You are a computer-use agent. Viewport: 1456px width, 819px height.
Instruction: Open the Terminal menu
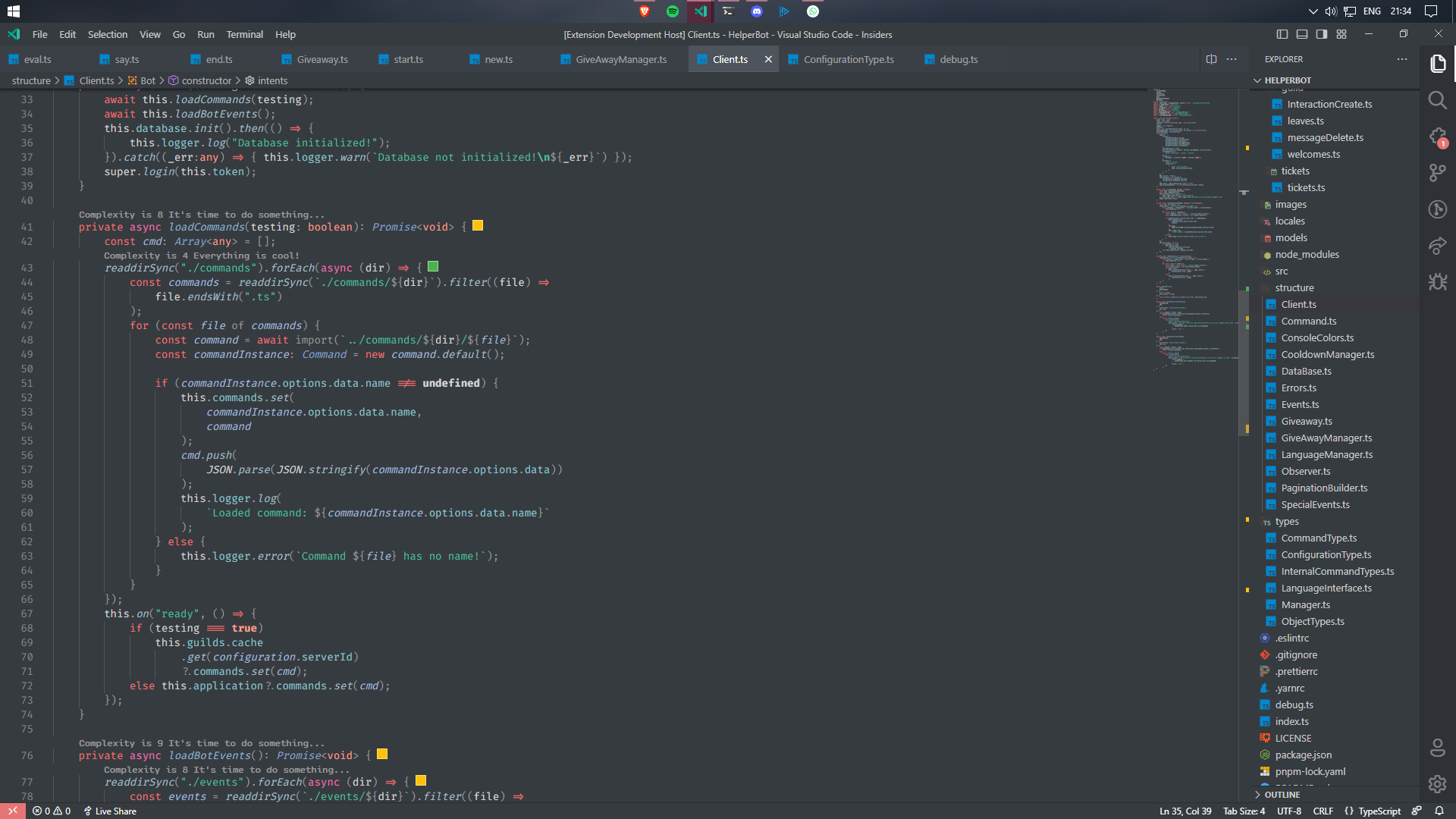pos(244,34)
